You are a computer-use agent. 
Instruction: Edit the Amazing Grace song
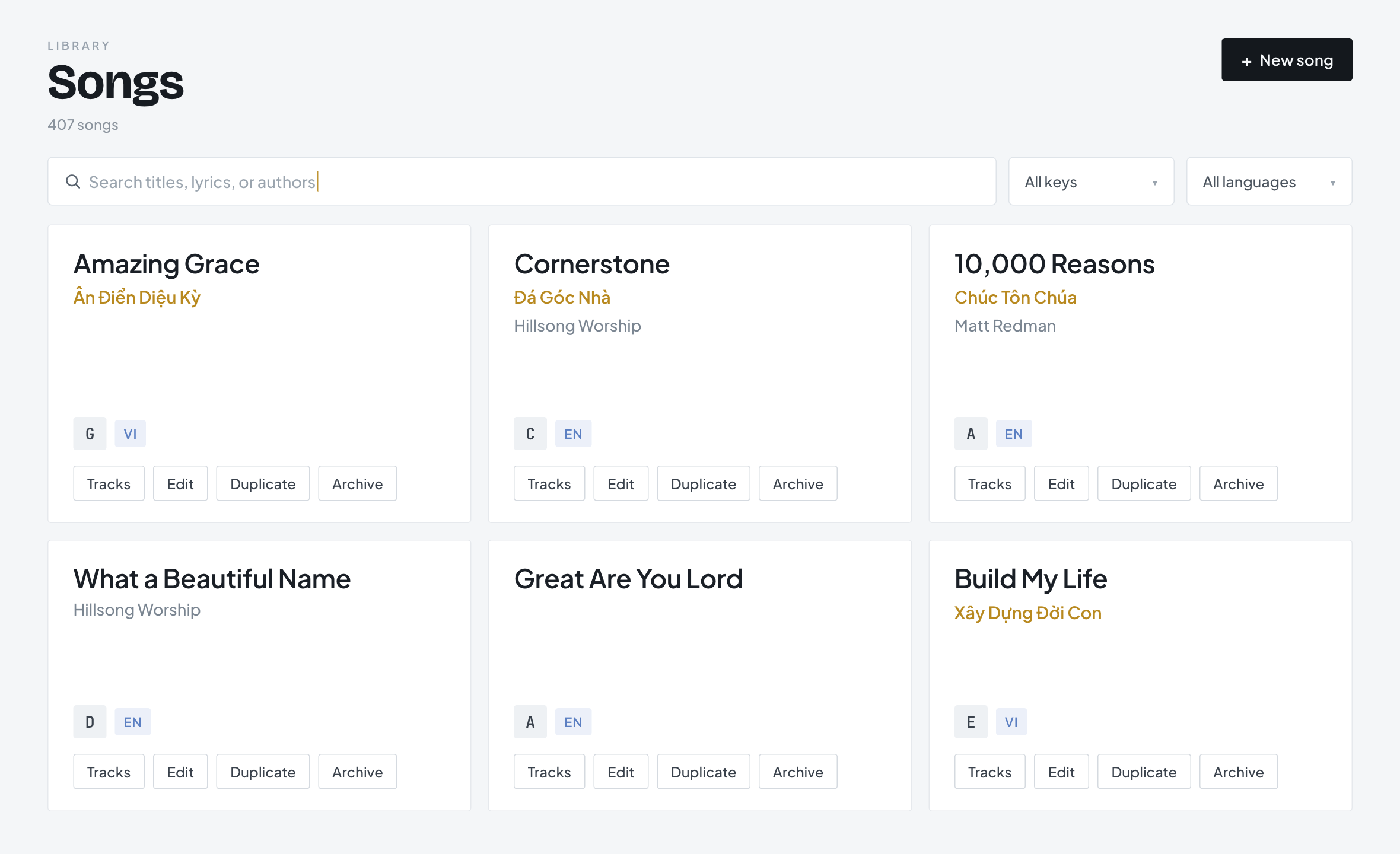point(180,483)
